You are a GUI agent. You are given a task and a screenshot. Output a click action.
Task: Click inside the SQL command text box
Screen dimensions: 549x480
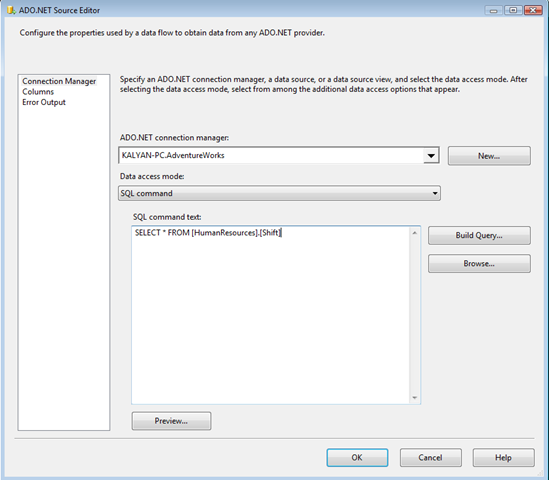271,315
